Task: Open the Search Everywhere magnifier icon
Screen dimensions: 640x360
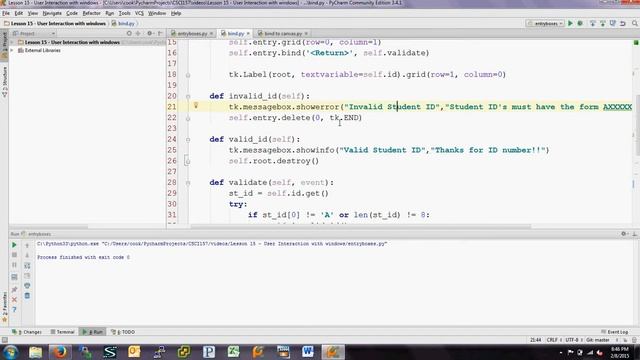Action: coord(635,23)
